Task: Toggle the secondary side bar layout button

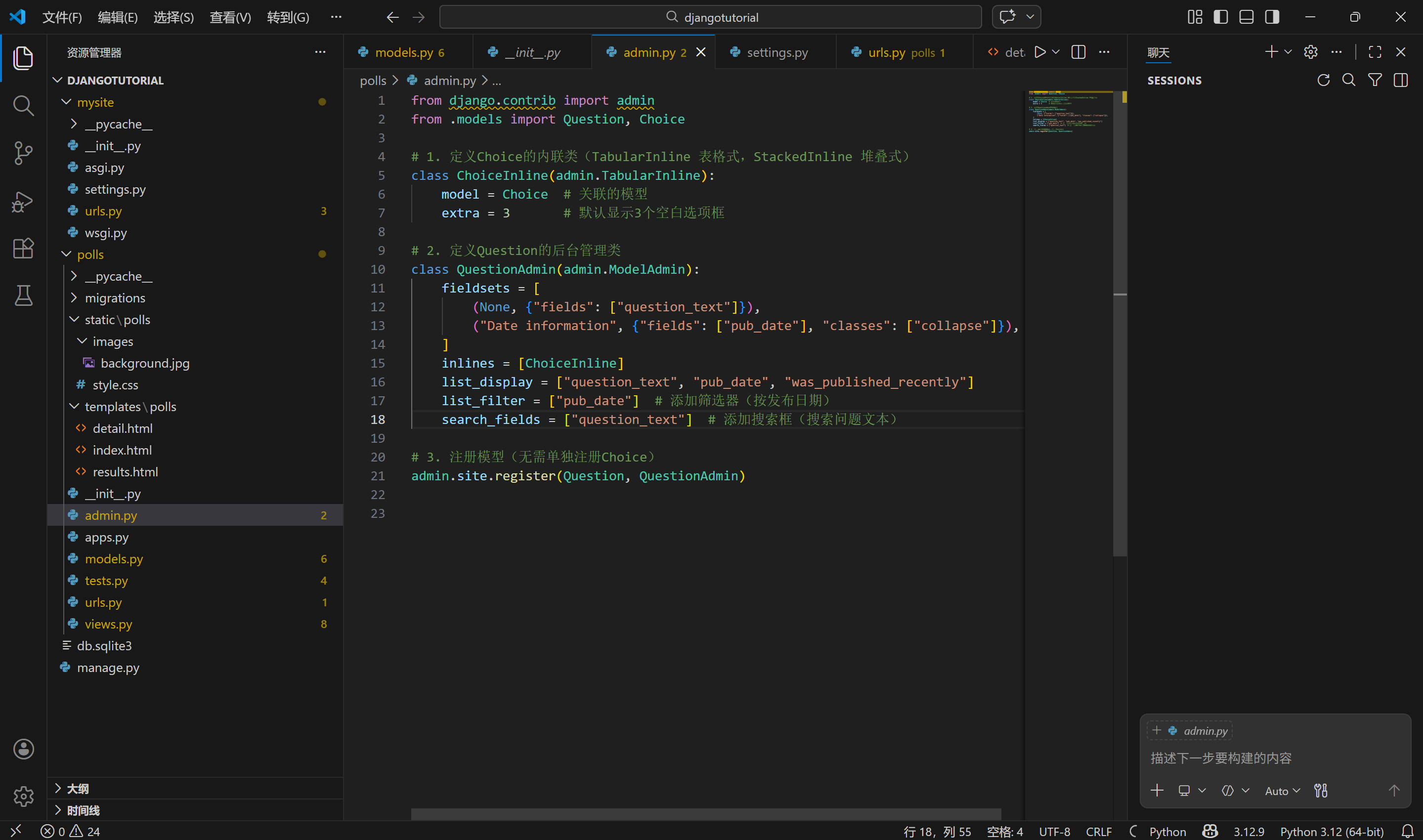Action: click(x=1272, y=17)
